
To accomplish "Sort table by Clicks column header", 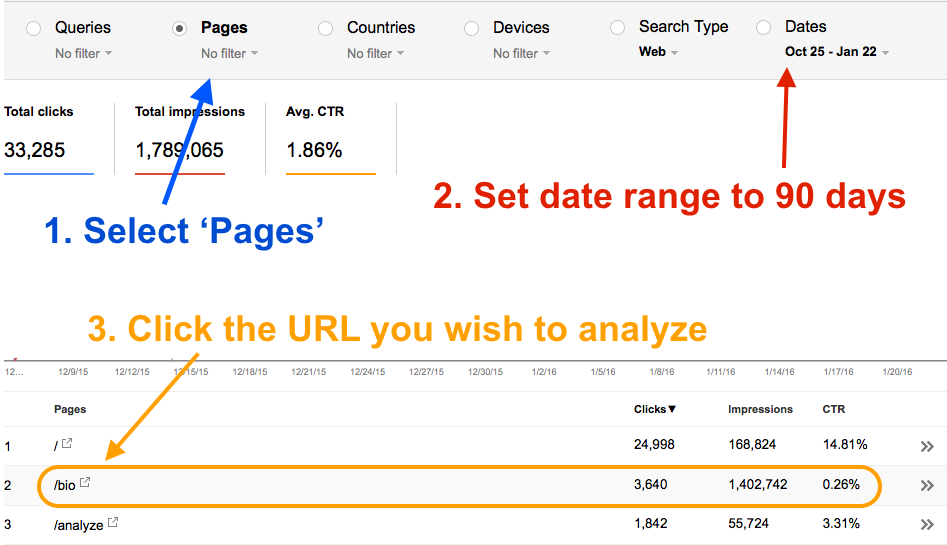I will [x=655, y=409].
